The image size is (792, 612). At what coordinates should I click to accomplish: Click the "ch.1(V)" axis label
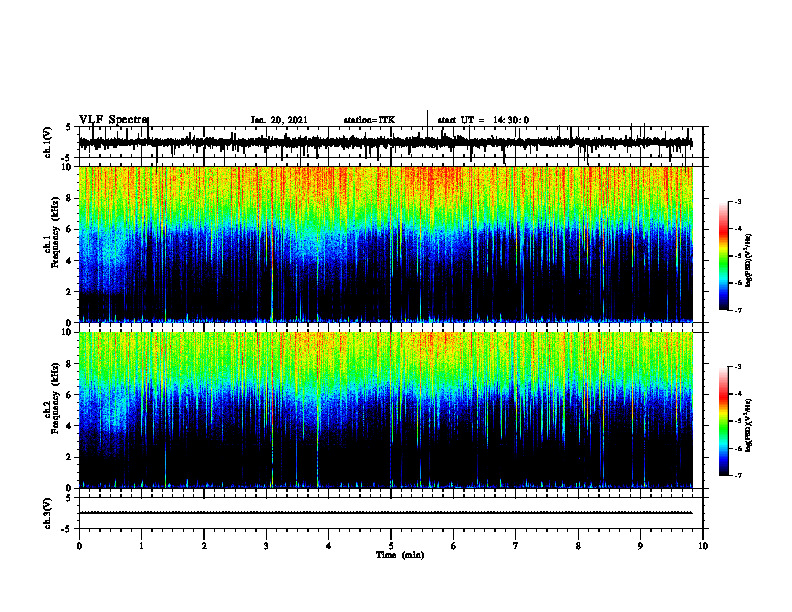click(x=48, y=142)
